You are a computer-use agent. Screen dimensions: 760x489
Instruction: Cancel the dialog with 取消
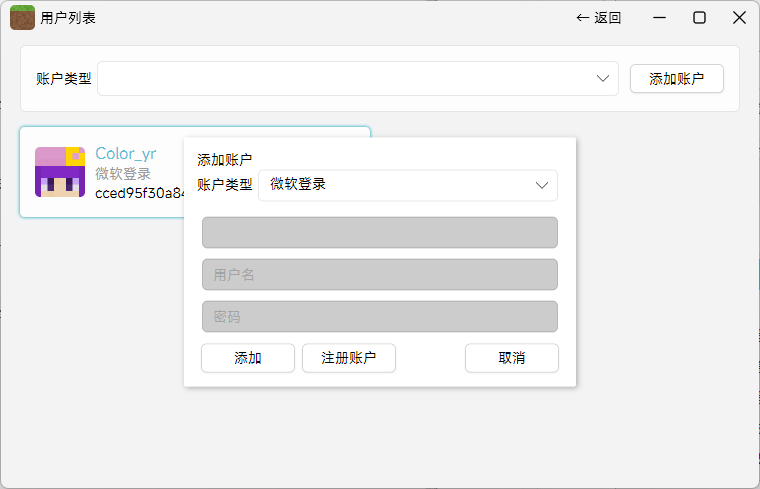[511, 358]
